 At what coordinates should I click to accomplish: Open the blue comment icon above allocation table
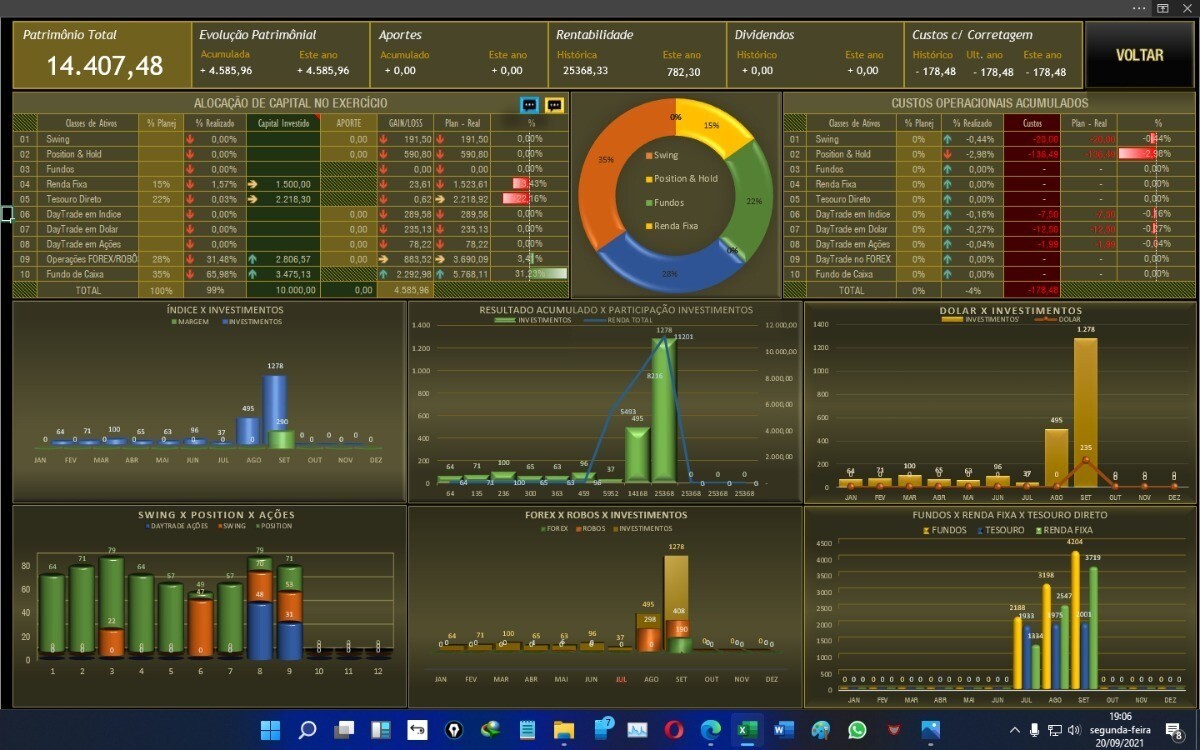coord(530,105)
